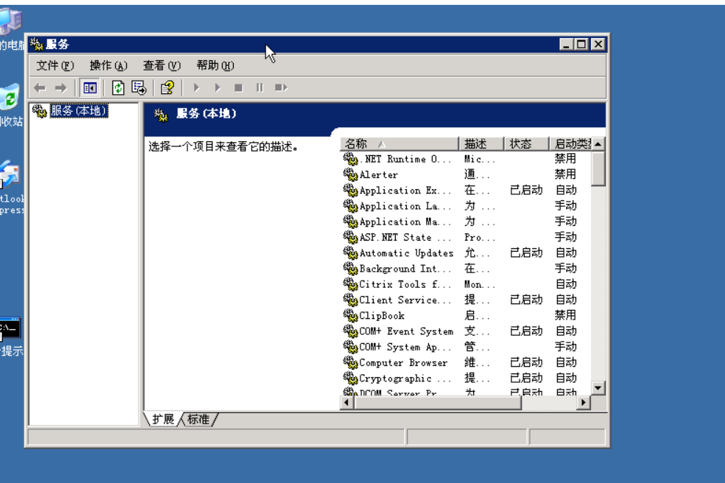Open the 查看(V) menu

click(161, 66)
